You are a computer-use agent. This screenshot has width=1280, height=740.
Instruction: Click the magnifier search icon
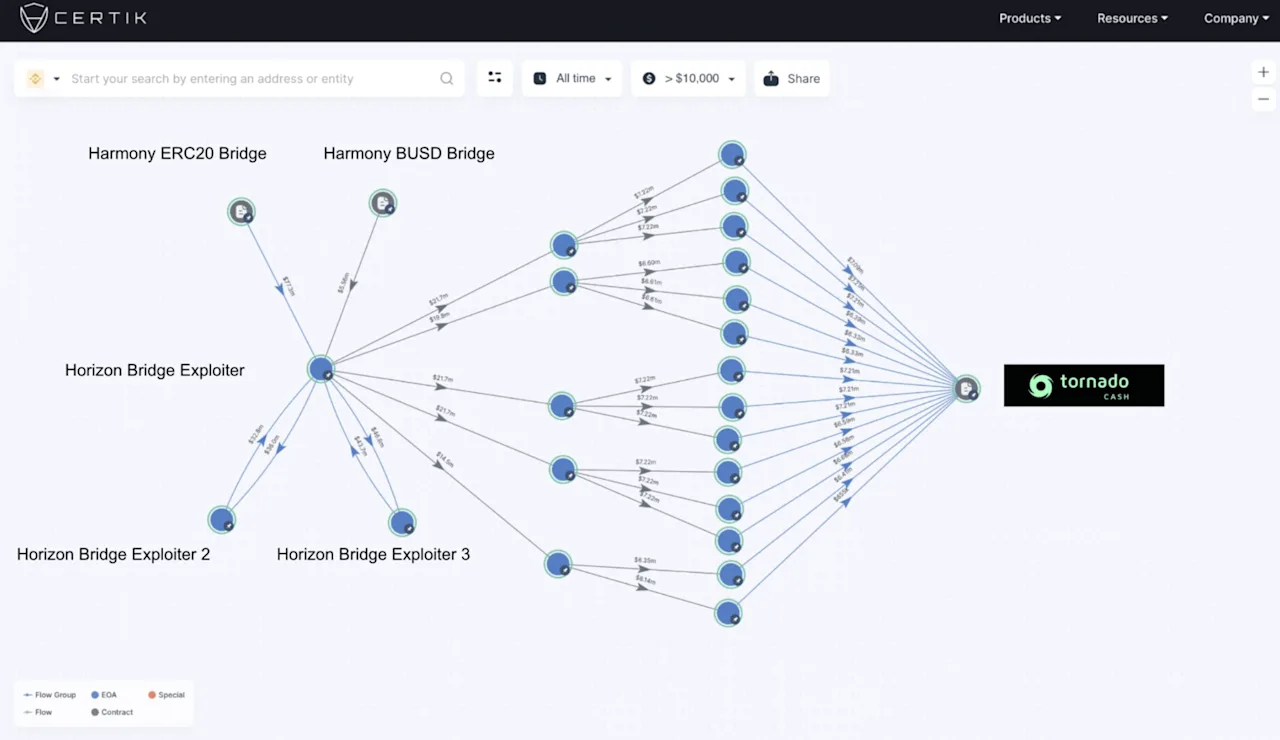point(447,79)
